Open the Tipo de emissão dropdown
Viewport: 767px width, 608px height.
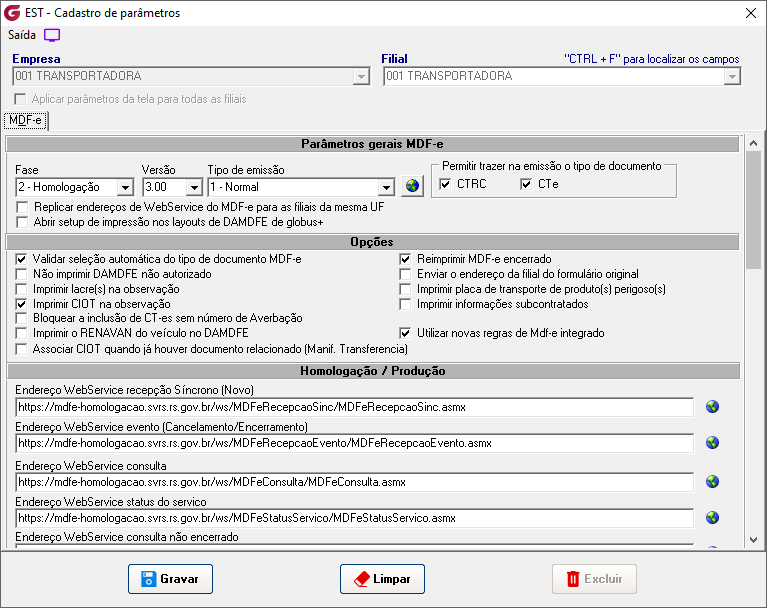pyautogui.click(x=386, y=187)
